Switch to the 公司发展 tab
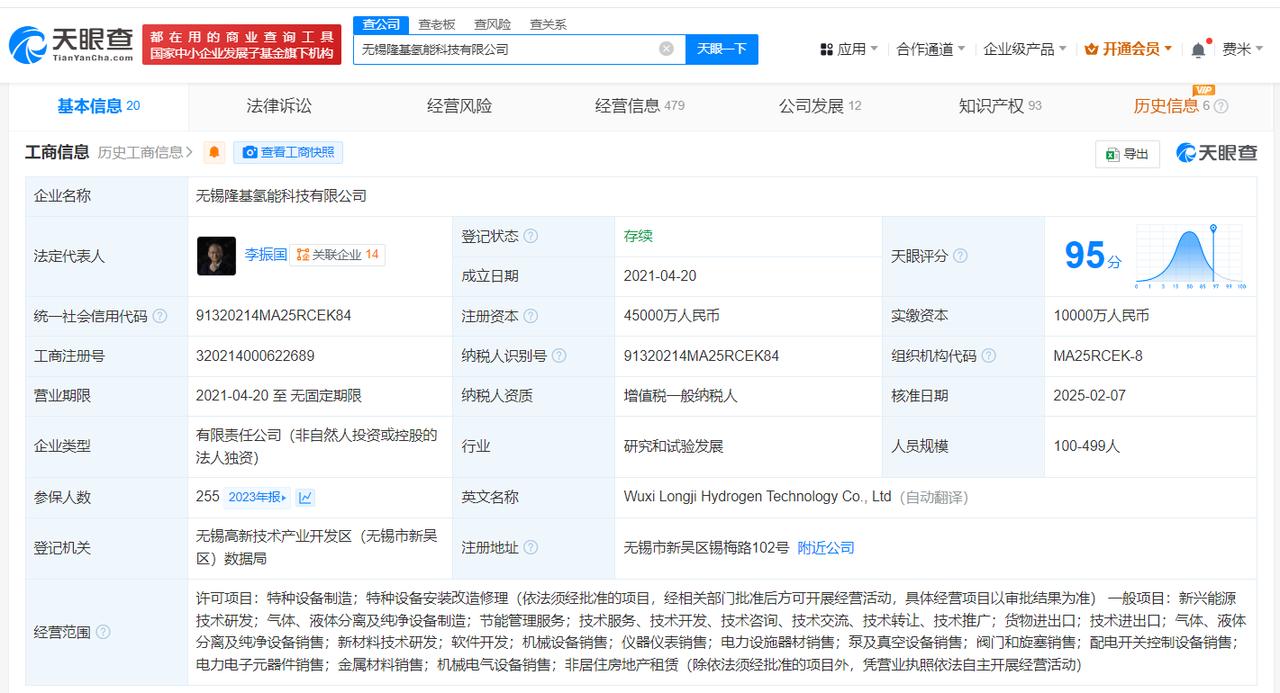1280x693 pixels. click(x=820, y=106)
